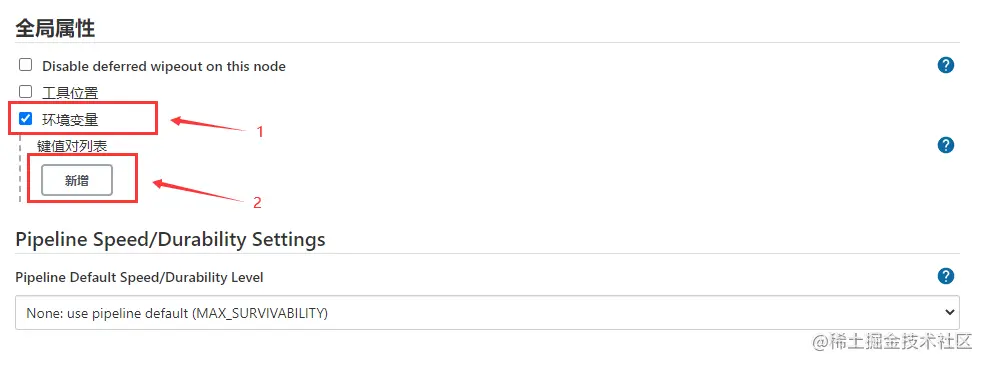The height and width of the screenshot is (365, 986).
Task: Click the 环境变量 label text
Action: tap(70, 119)
